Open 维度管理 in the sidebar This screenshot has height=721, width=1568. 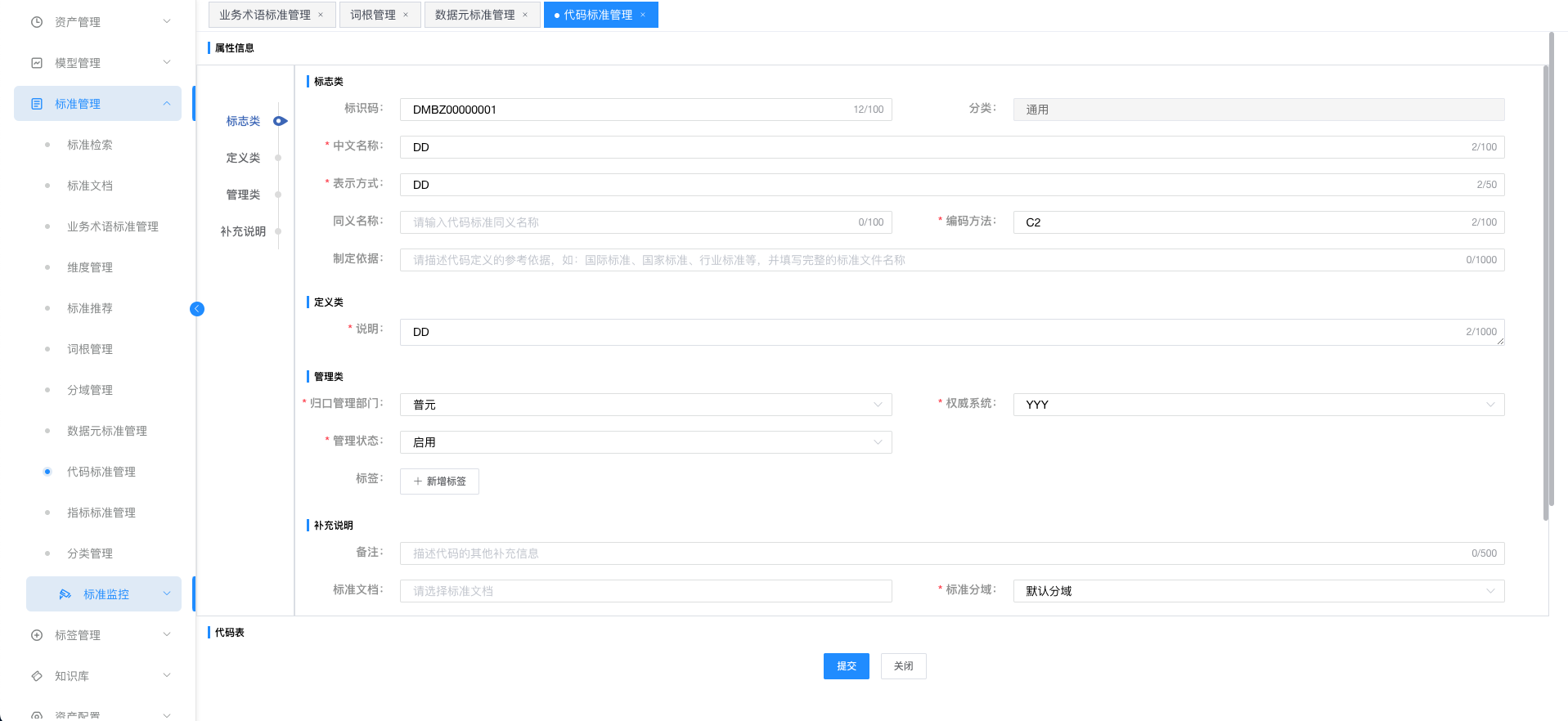[90, 267]
